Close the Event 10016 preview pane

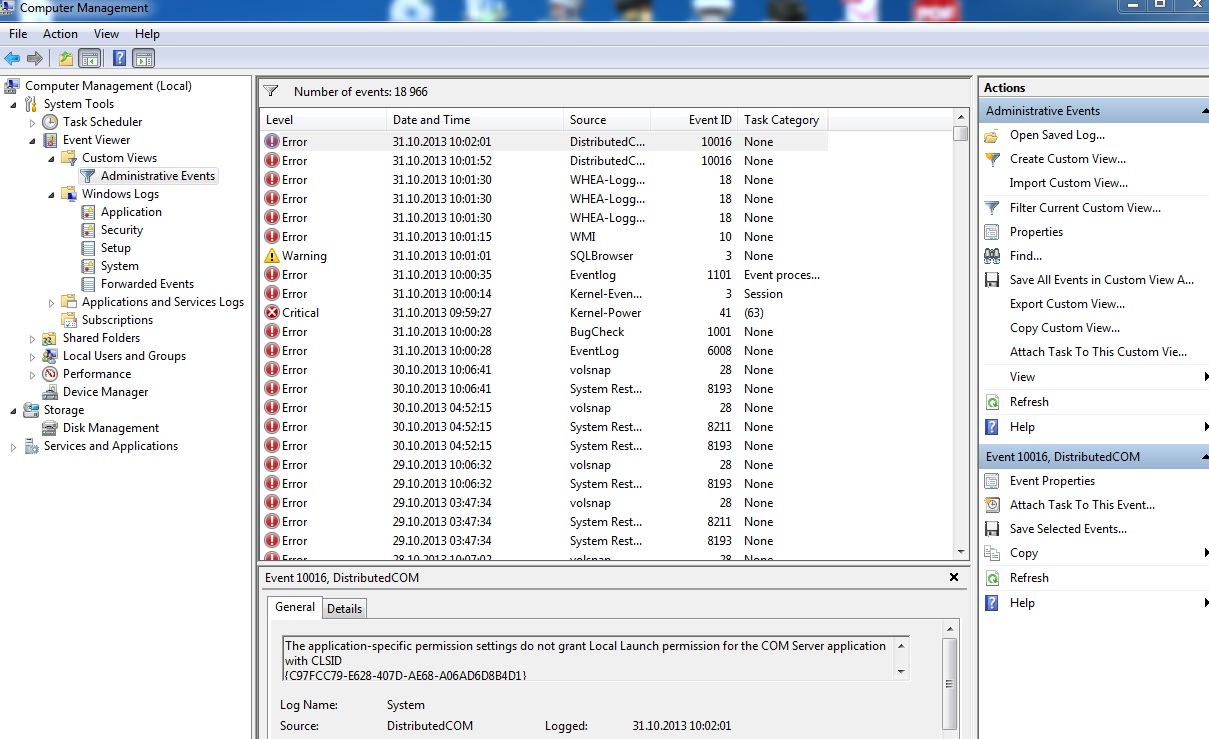pos(953,577)
